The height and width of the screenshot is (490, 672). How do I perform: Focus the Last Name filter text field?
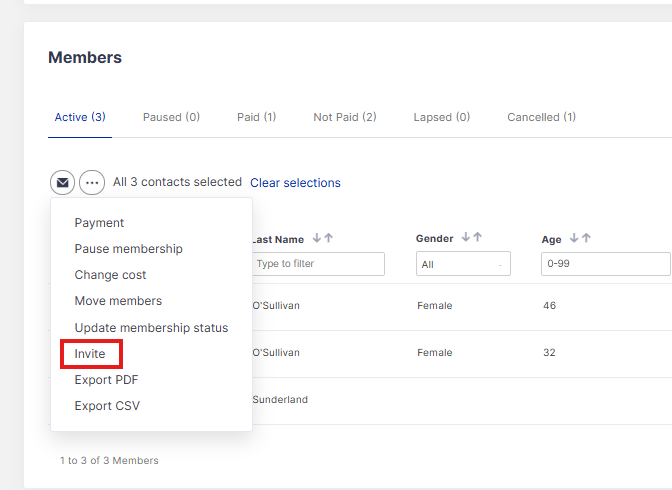click(x=318, y=264)
